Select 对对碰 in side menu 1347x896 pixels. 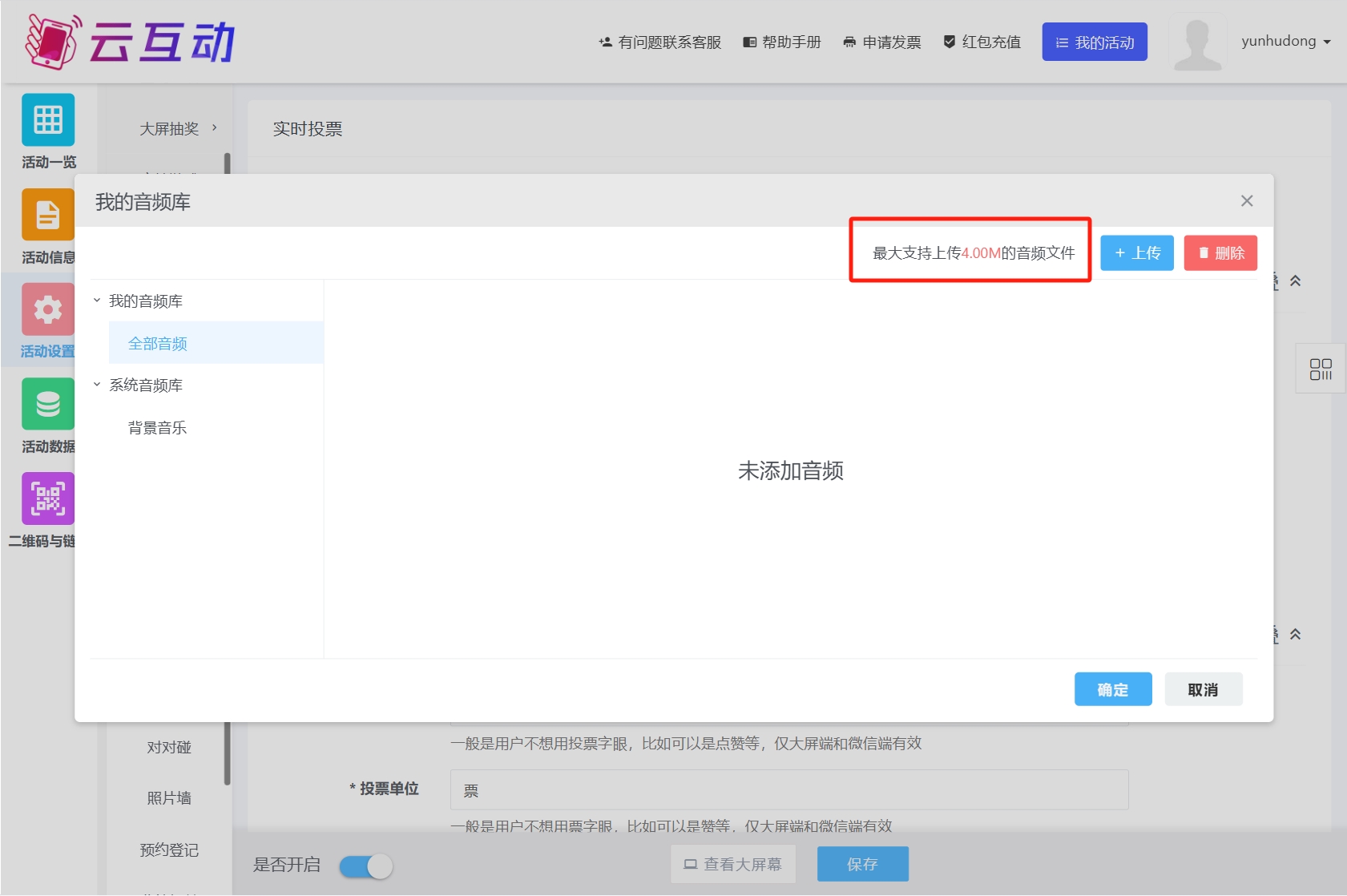point(169,747)
